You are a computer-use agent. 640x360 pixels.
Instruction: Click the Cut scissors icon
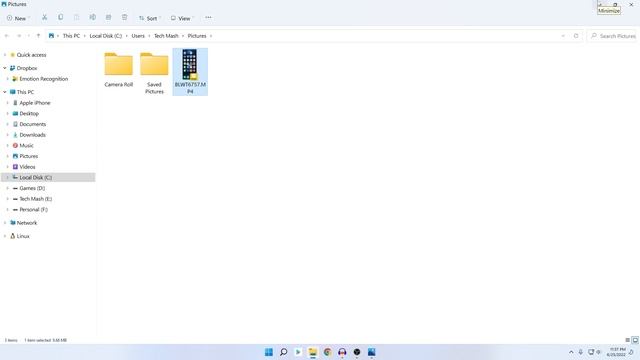point(44,18)
